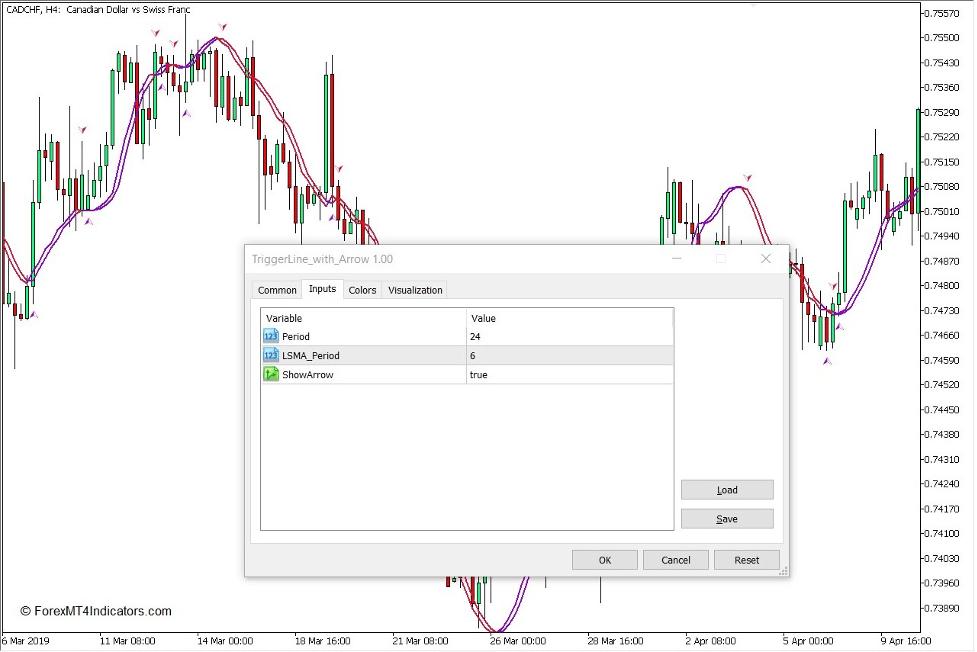Image resolution: width=977 pixels, height=652 pixels.
Task: Click the Value column header
Action: pyautogui.click(x=481, y=318)
